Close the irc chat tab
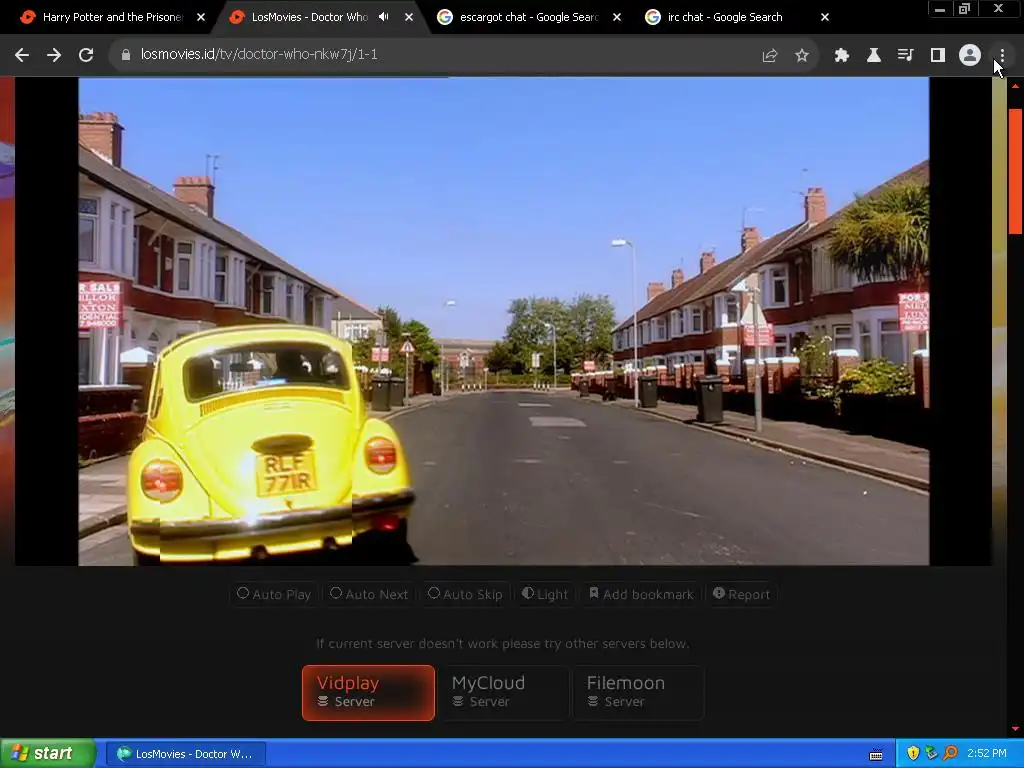Viewport: 1024px width, 768px height. point(825,17)
